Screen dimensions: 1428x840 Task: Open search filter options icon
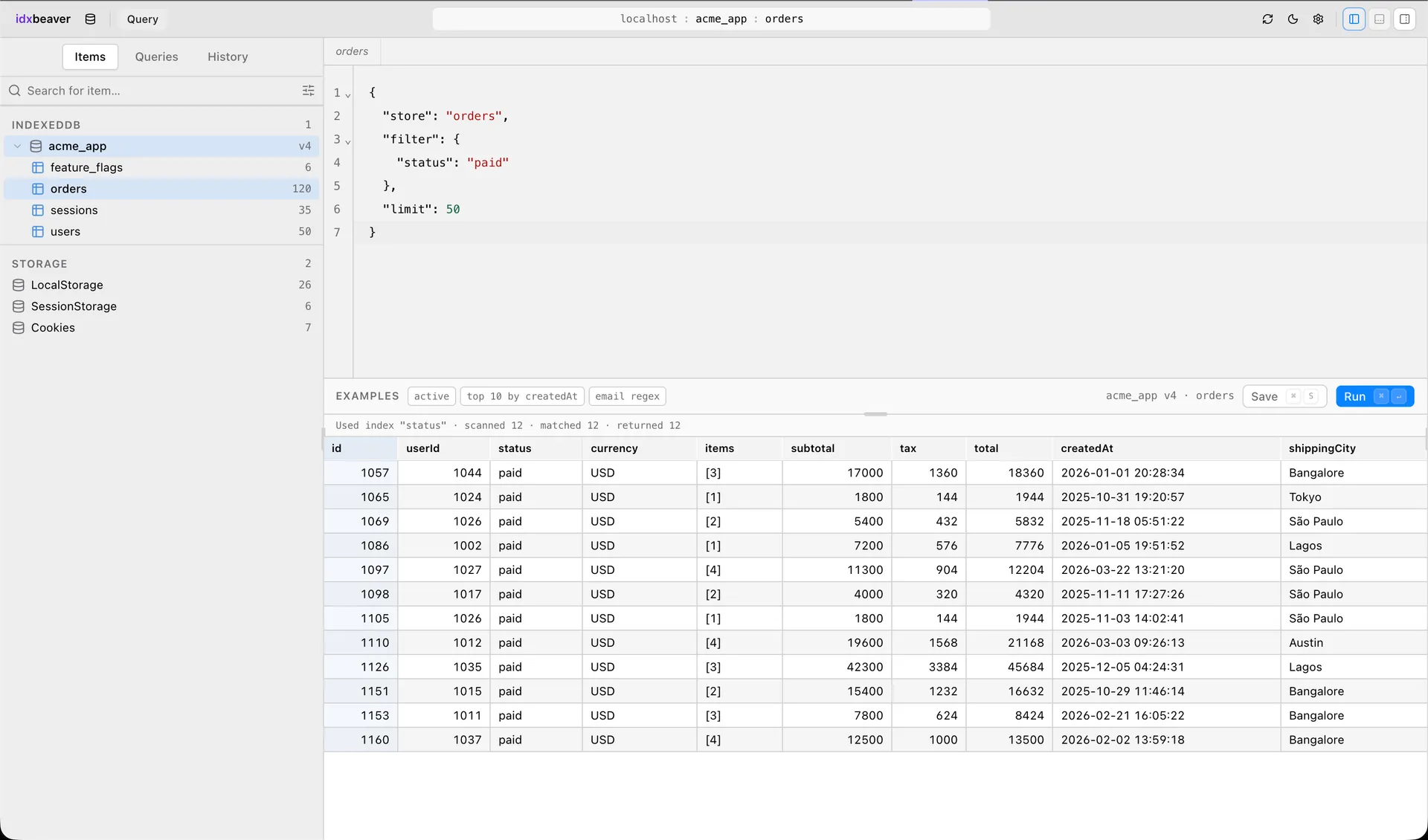[x=308, y=91]
